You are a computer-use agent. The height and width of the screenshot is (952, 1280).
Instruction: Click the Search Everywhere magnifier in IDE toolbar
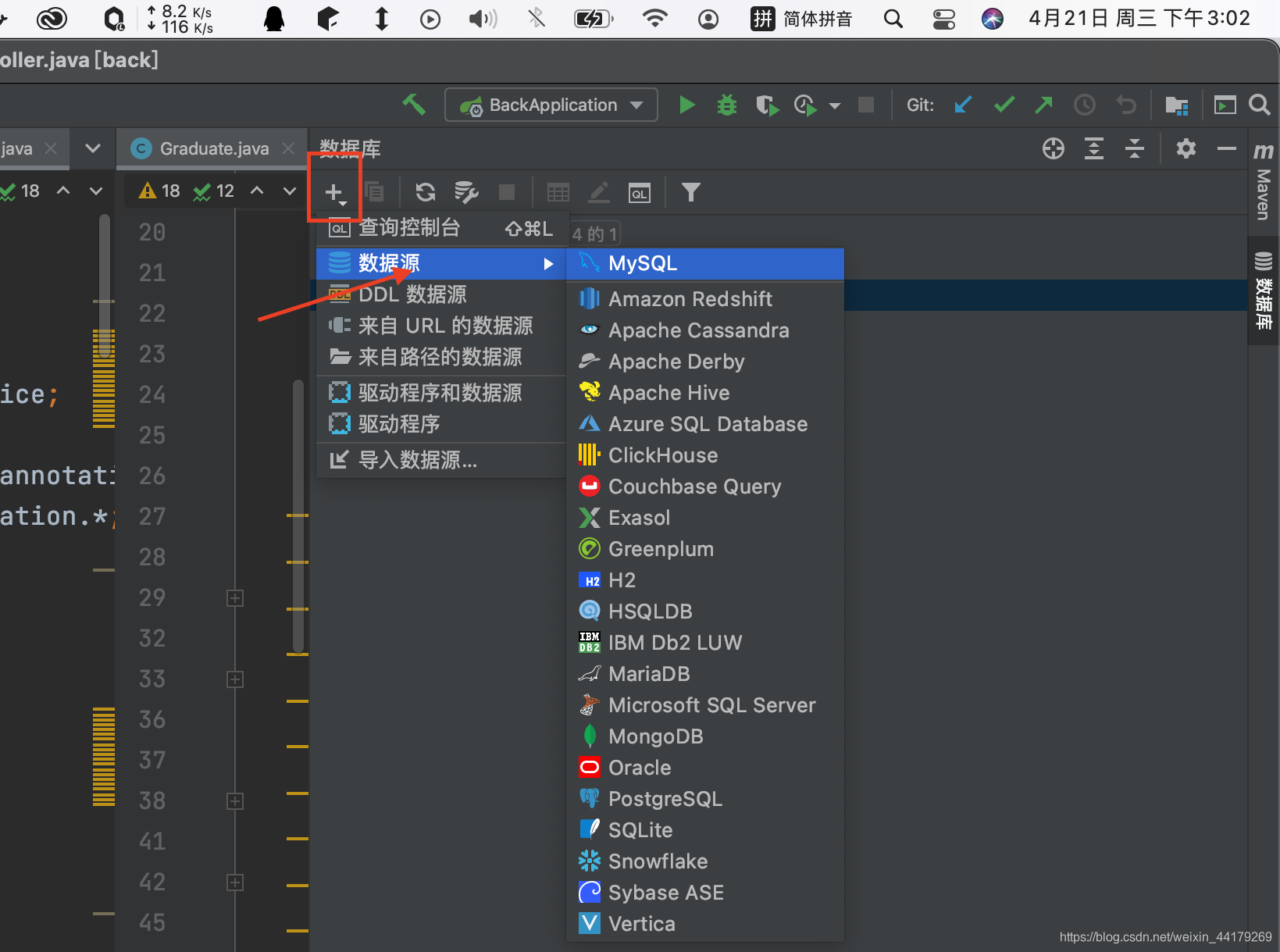click(x=1259, y=105)
